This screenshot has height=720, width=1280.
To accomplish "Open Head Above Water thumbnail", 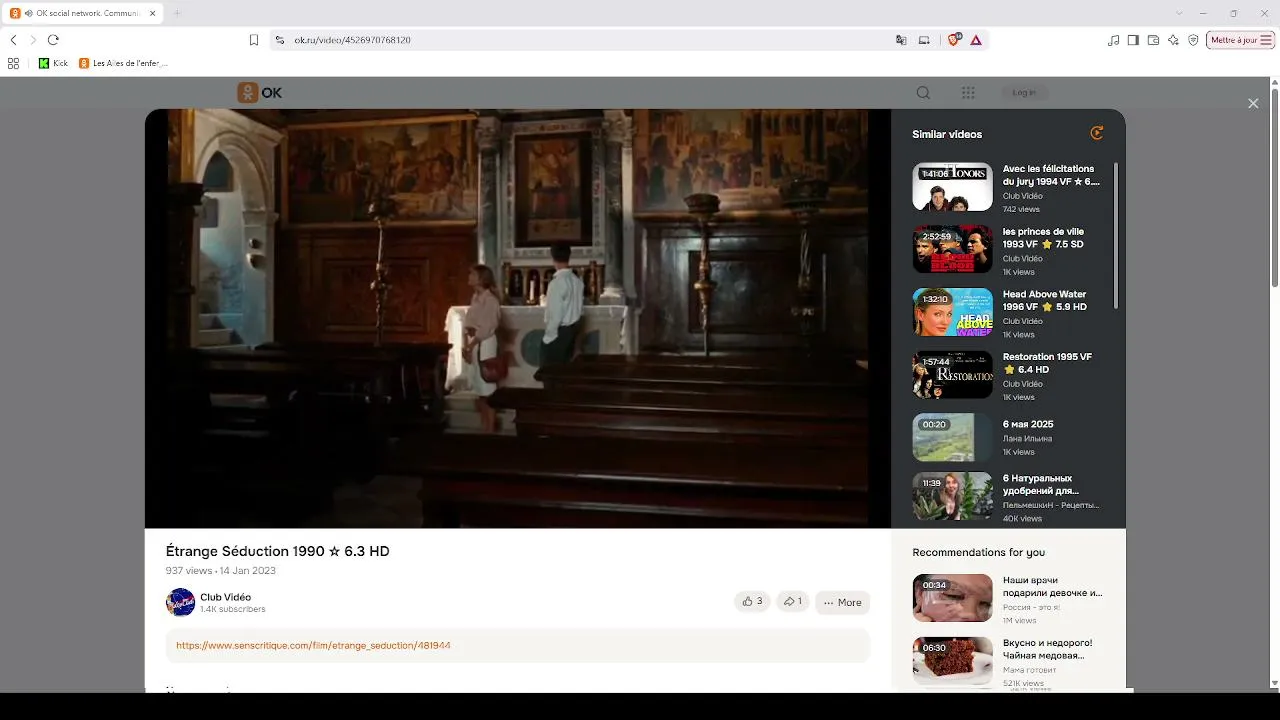I will (x=952, y=312).
